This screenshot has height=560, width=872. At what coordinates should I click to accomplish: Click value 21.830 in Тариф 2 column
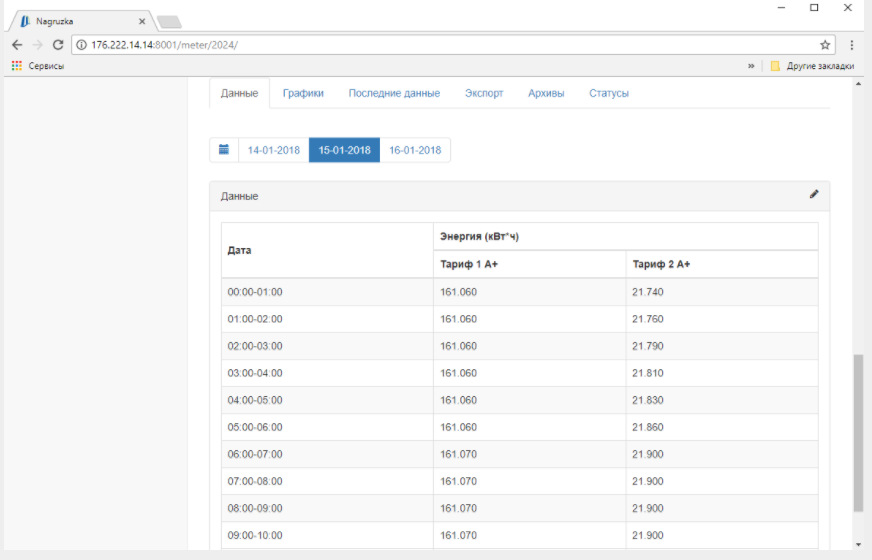click(x=648, y=400)
